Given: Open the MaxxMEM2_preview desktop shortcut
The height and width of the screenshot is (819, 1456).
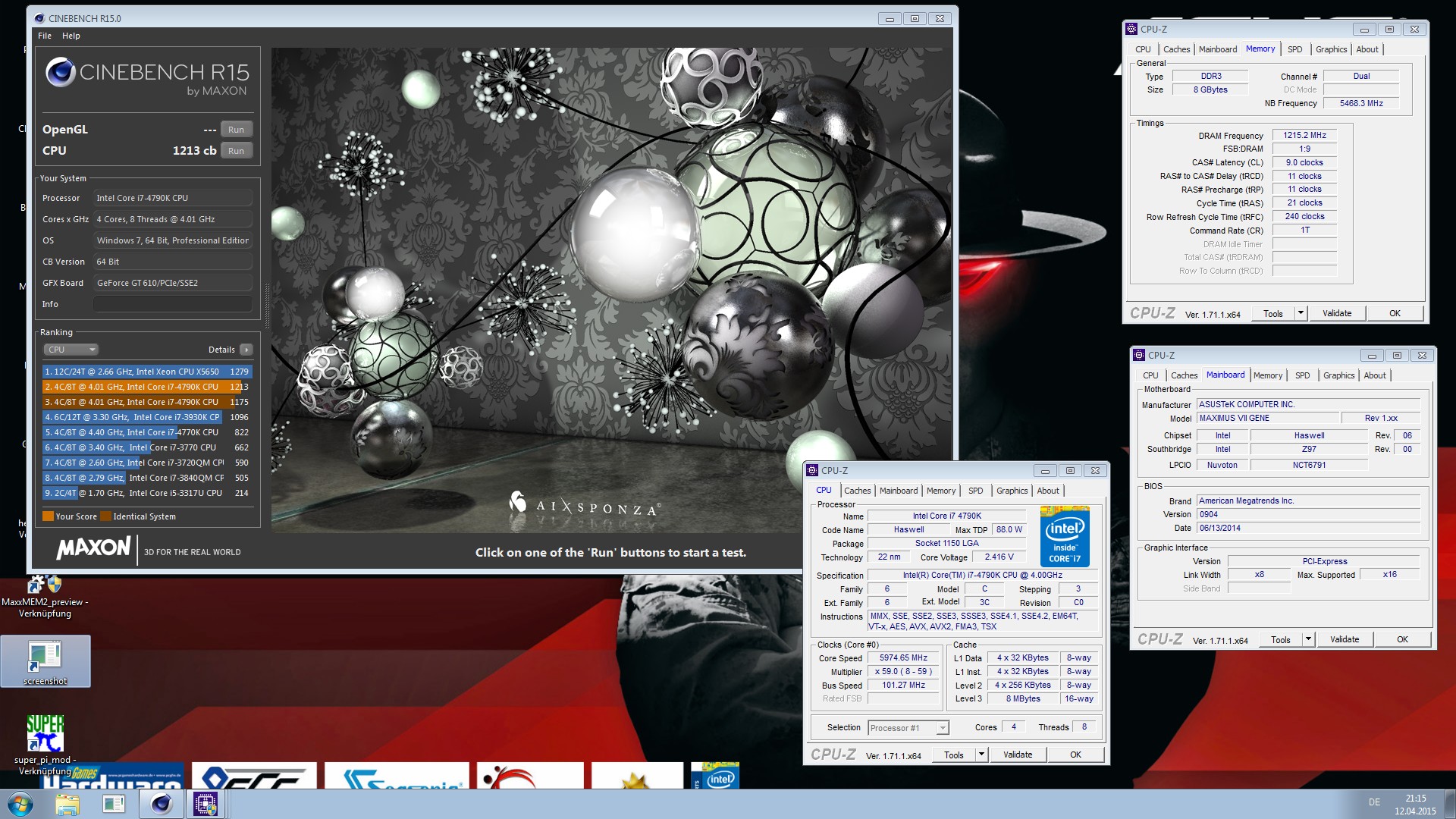Looking at the screenshot, I should tap(45, 597).
